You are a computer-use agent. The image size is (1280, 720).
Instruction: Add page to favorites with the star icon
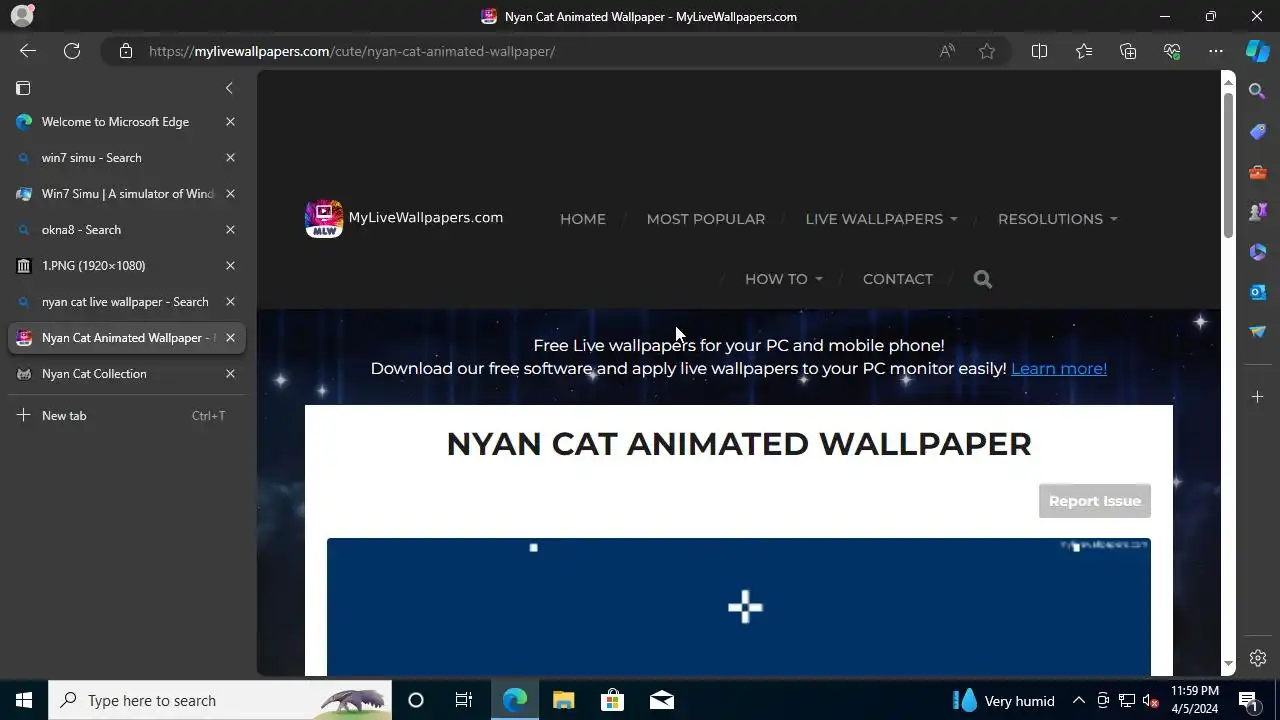coord(987,51)
